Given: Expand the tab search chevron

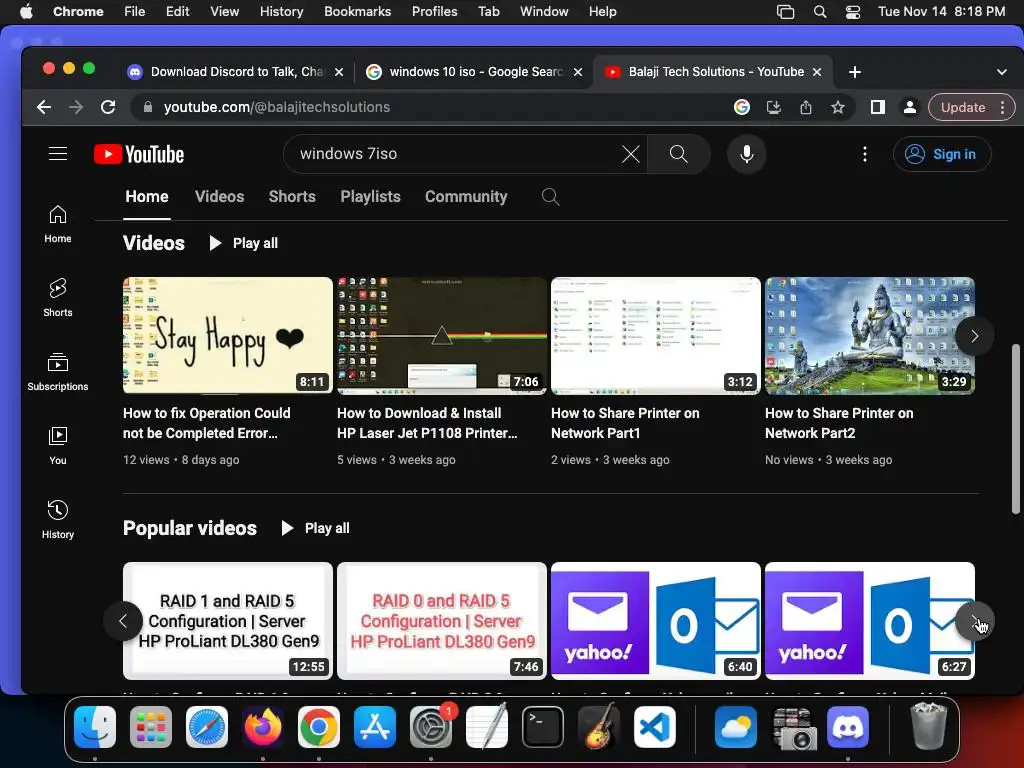Looking at the screenshot, I should [1002, 72].
